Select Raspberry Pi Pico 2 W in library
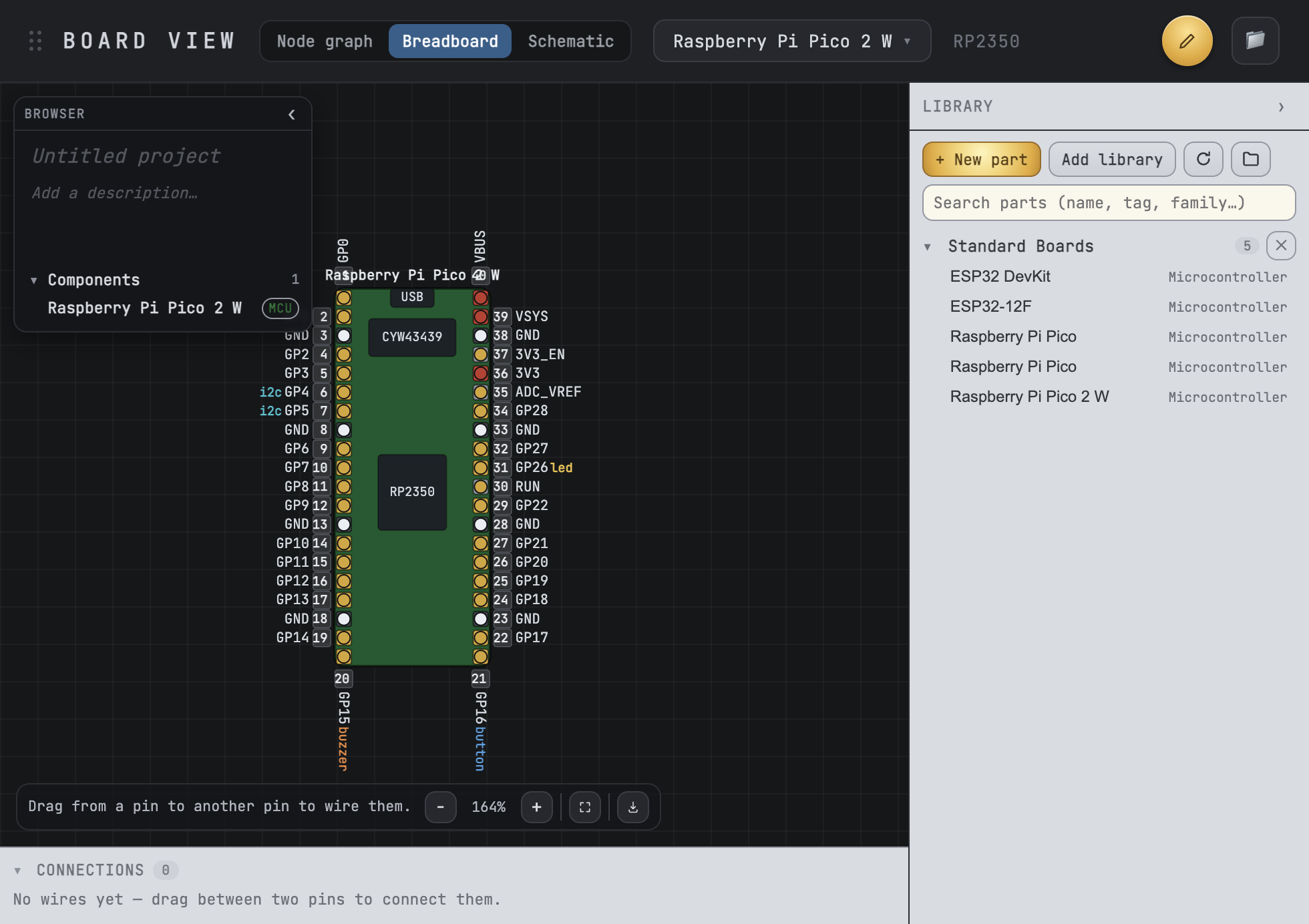 [1109, 397]
